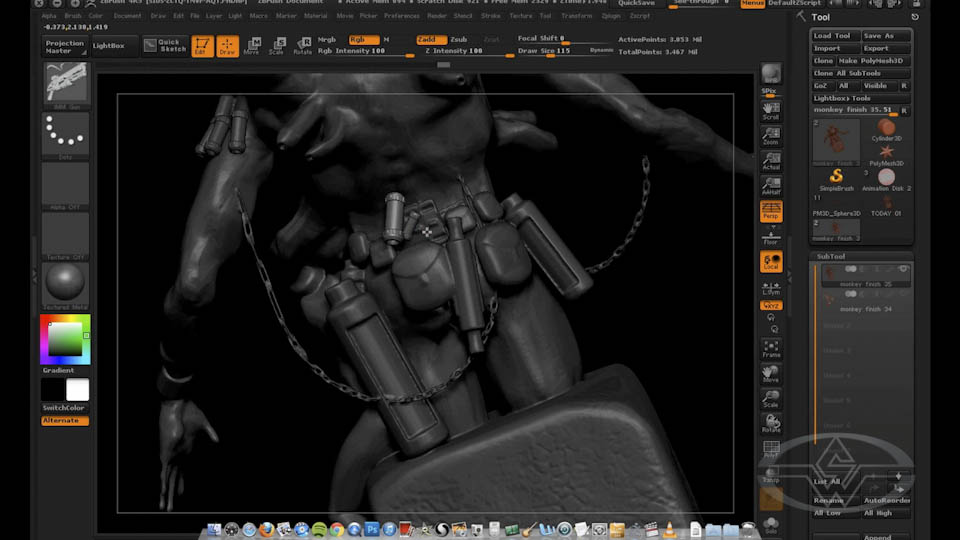This screenshot has height=540, width=960.
Task: Click the color picker square
Action: (64, 339)
